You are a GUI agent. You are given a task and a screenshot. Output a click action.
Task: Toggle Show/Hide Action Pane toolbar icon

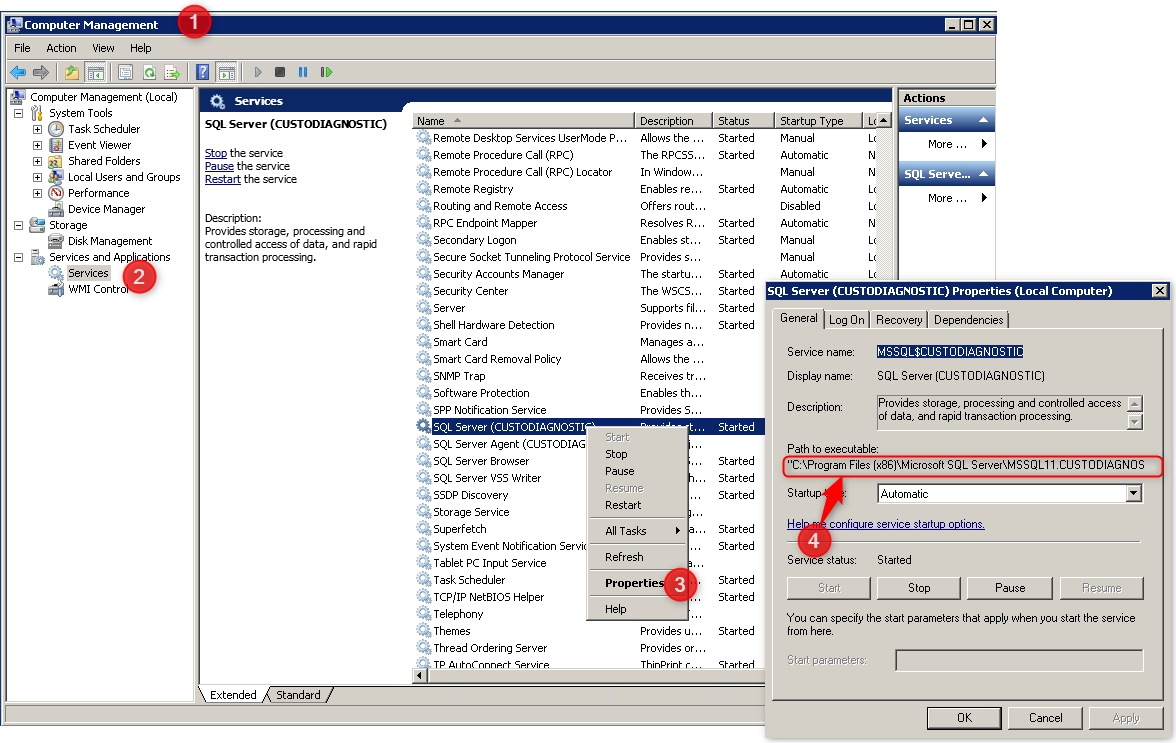click(226, 72)
